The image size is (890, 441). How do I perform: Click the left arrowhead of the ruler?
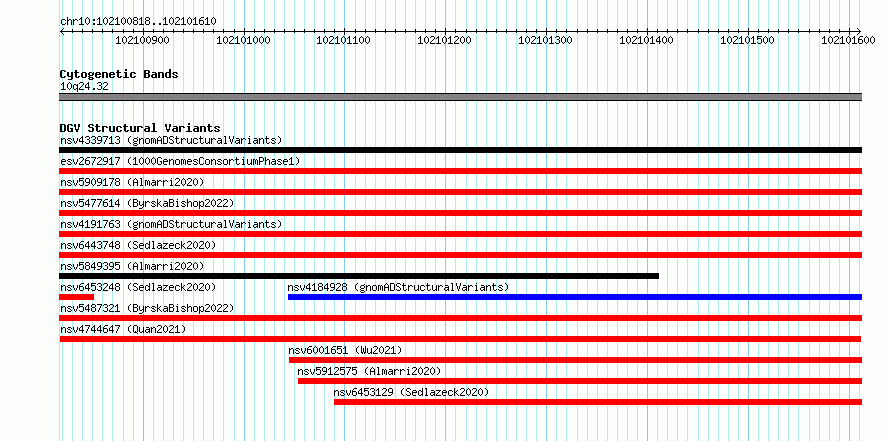click(62, 31)
